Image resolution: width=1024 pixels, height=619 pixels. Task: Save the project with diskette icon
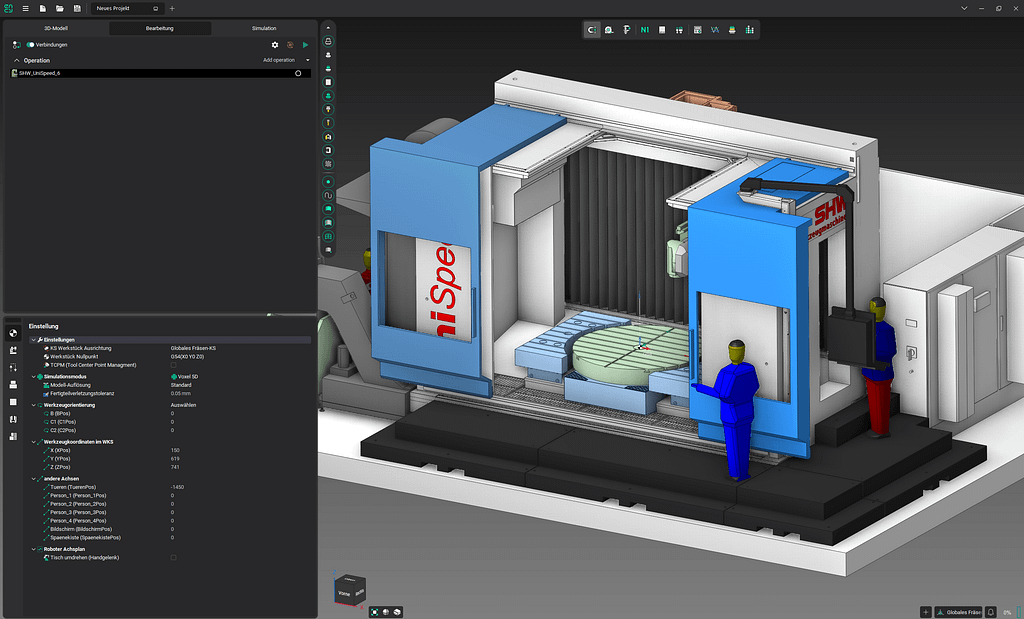(x=77, y=8)
